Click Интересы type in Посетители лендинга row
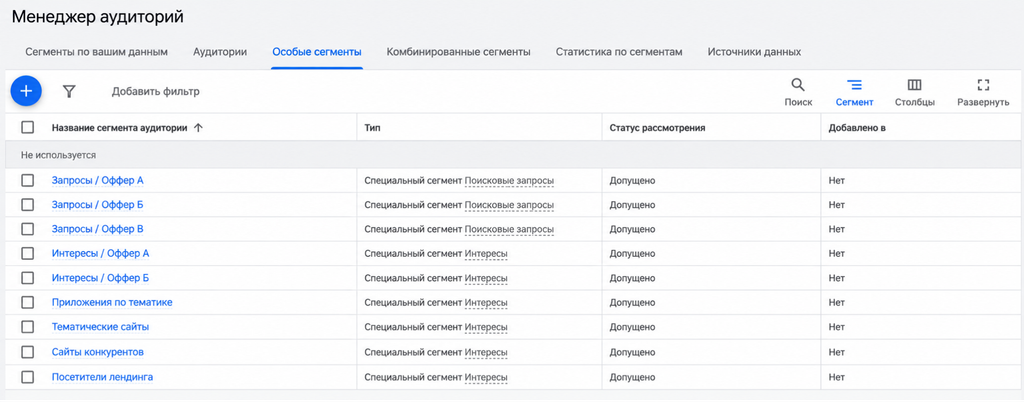The image size is (1024, 402). pyautogui.click(x=486, y=377)
